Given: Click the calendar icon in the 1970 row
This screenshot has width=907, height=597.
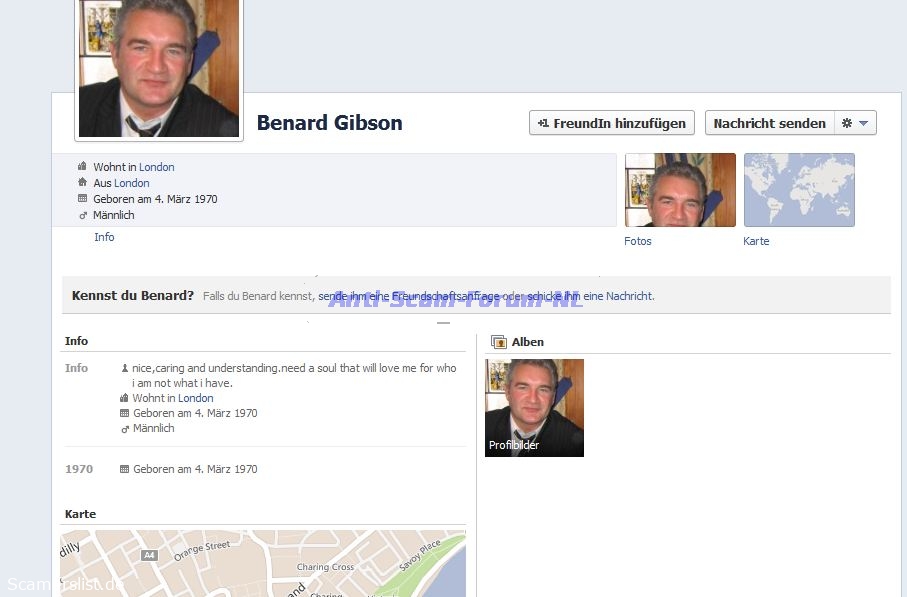Looking at the screenshot, I should (x=124, y=469).
